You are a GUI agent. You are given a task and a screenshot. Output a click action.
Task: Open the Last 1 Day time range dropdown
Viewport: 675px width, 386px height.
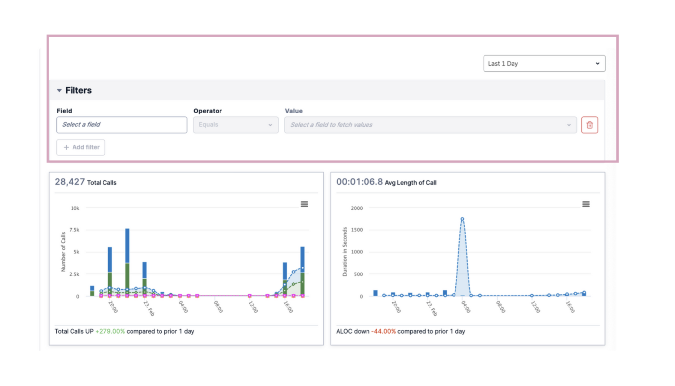(544, 64)
